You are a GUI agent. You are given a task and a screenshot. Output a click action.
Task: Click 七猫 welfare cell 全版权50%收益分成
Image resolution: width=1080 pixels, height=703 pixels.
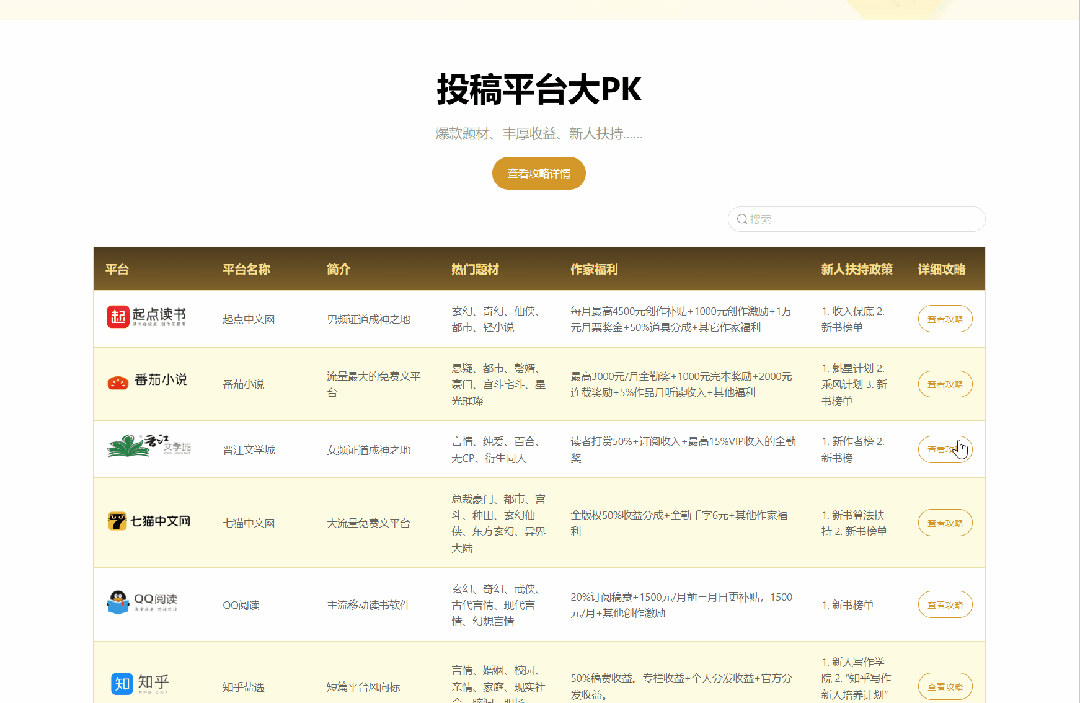(678, 523)
